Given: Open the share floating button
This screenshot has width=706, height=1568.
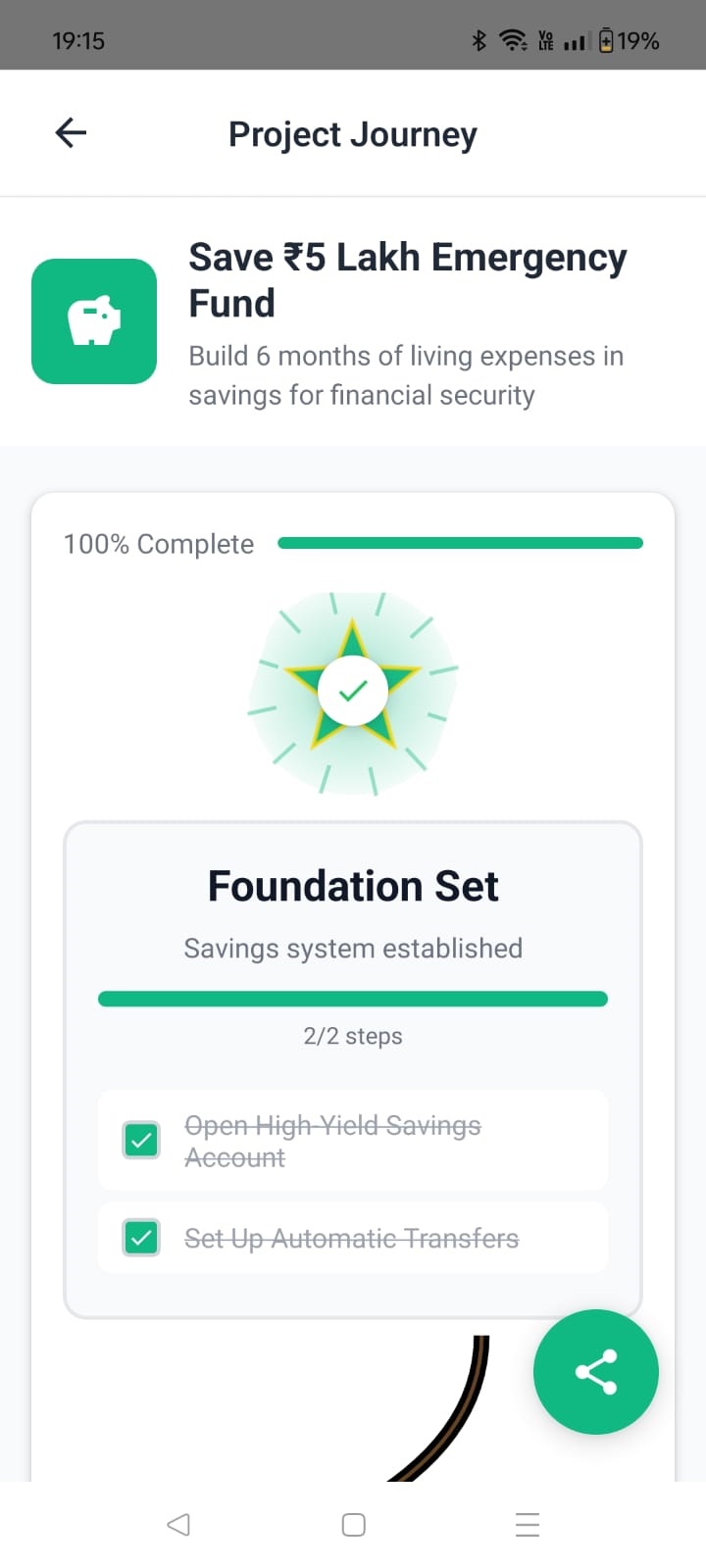Looking at the screenshot, I should 595,1372.
